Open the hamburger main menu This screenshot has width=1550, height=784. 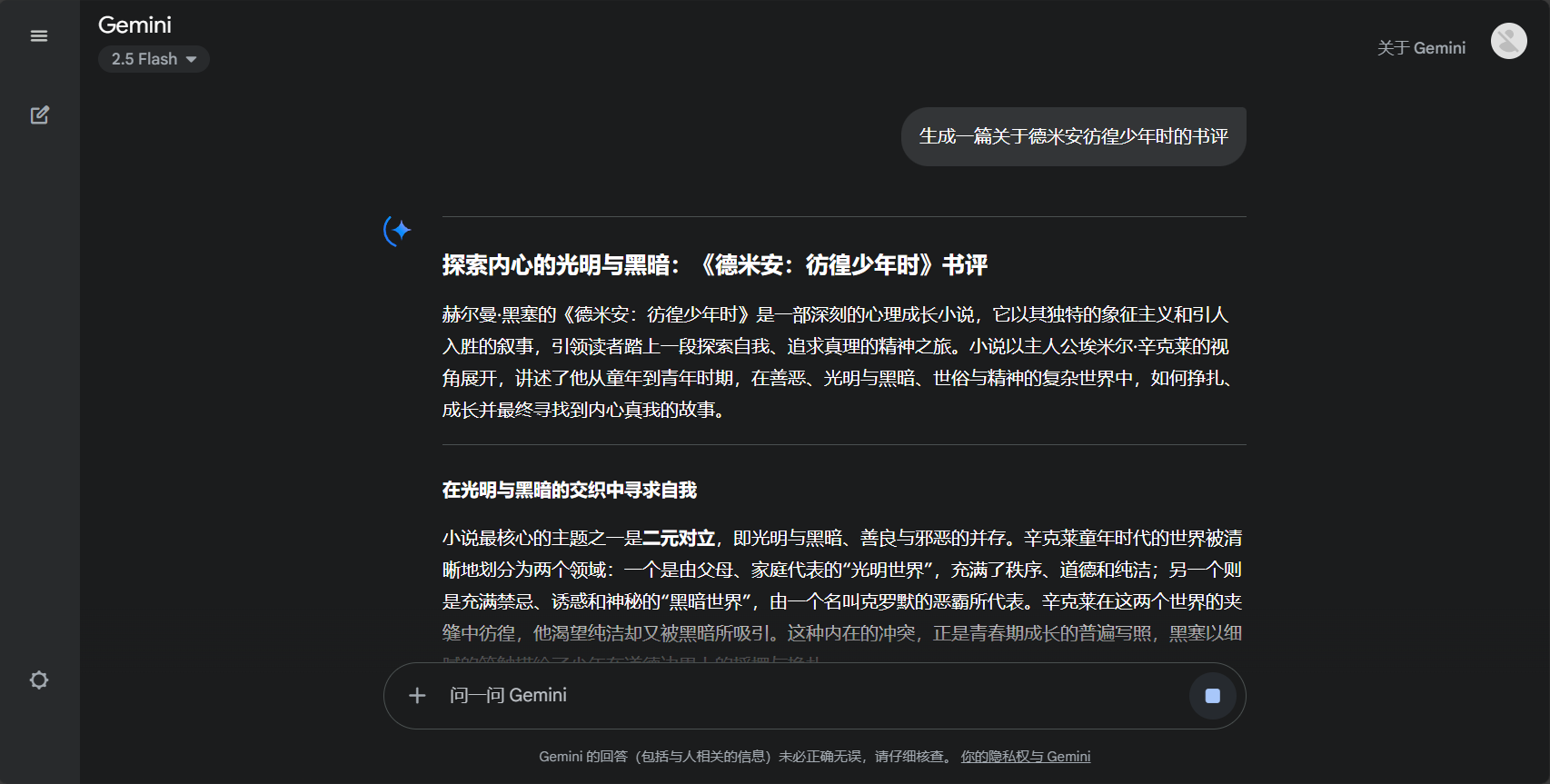point(39,36)
